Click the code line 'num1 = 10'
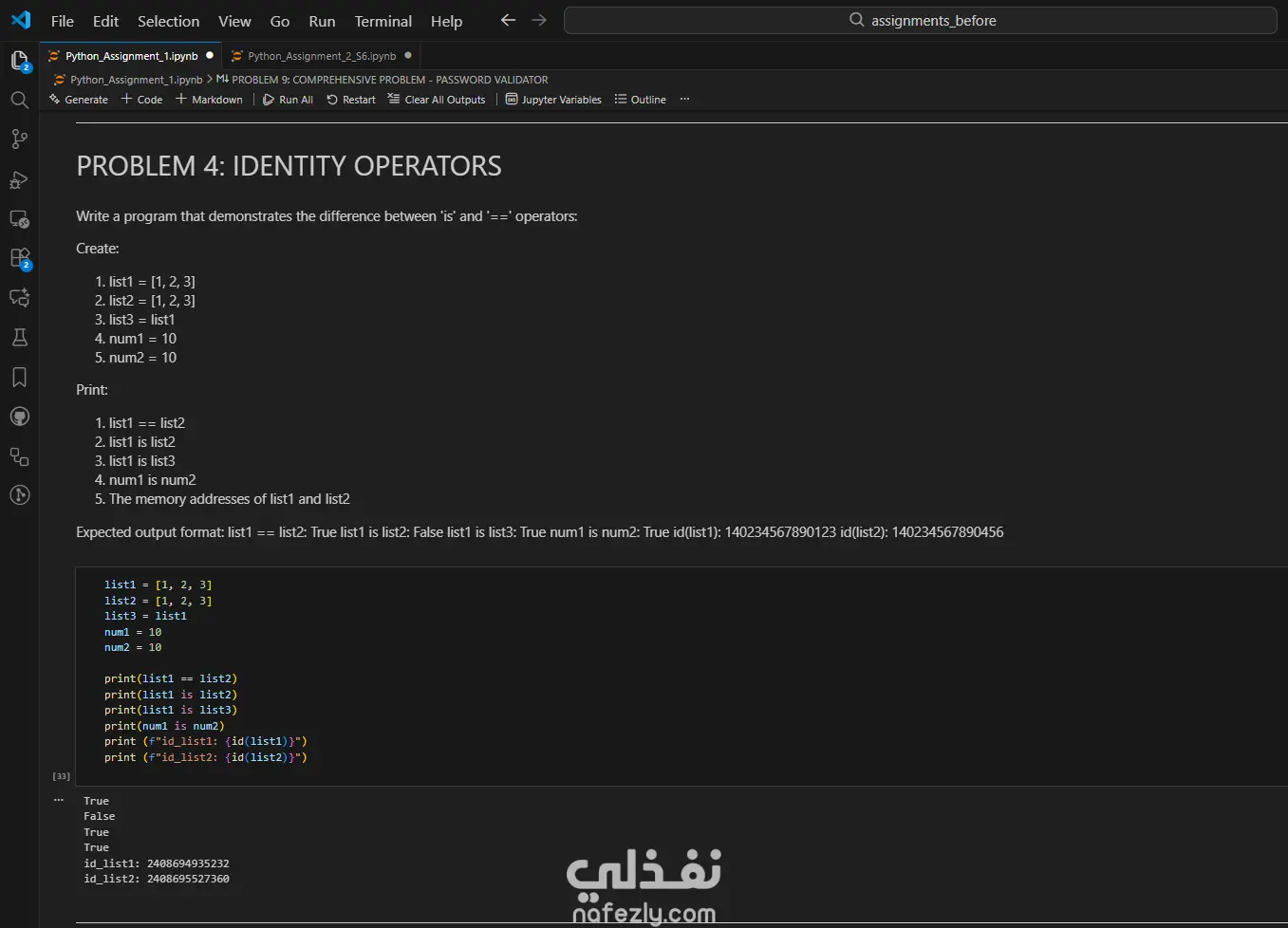 (133, 632)
